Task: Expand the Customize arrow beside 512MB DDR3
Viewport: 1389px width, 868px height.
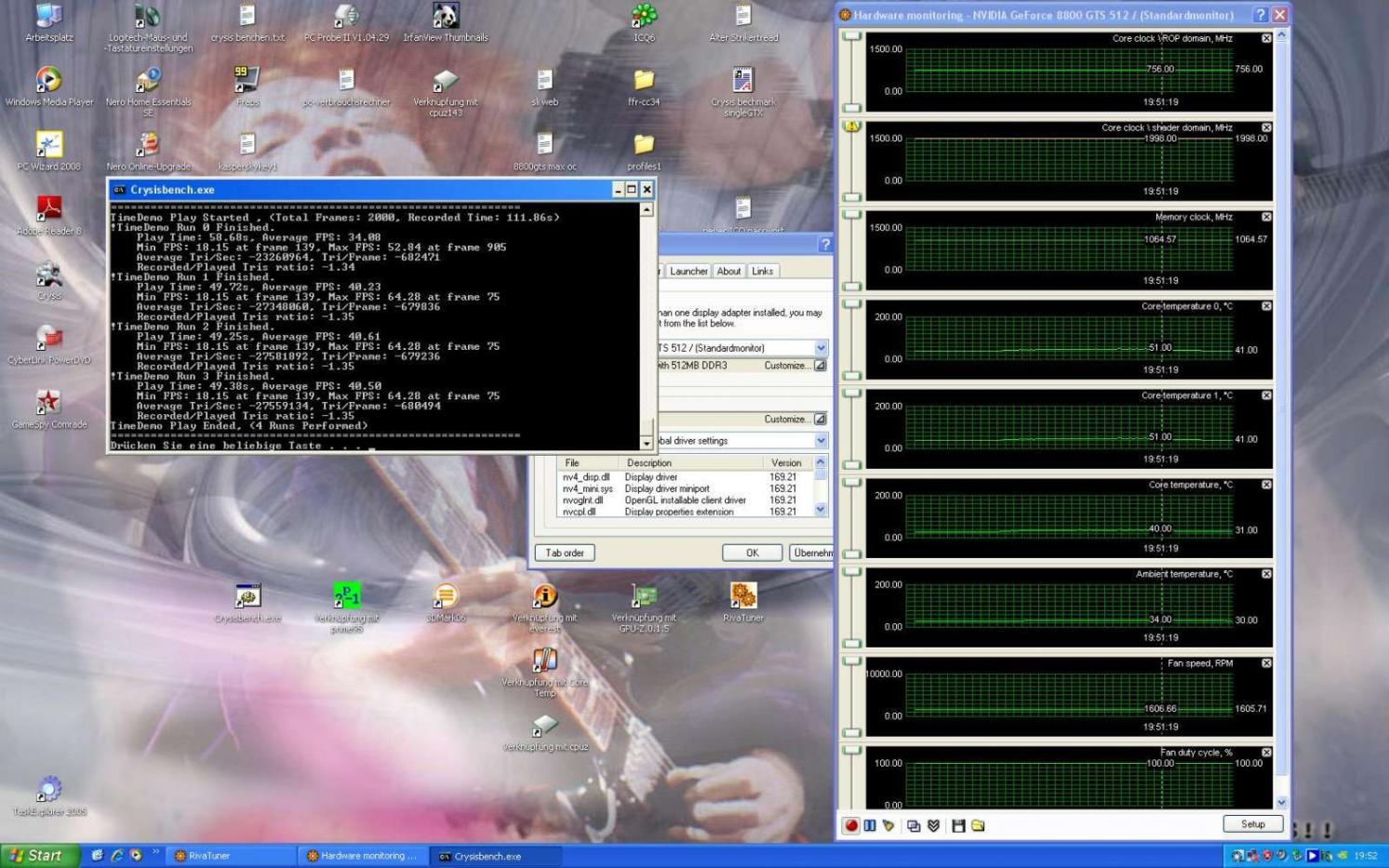Action: 820,366
